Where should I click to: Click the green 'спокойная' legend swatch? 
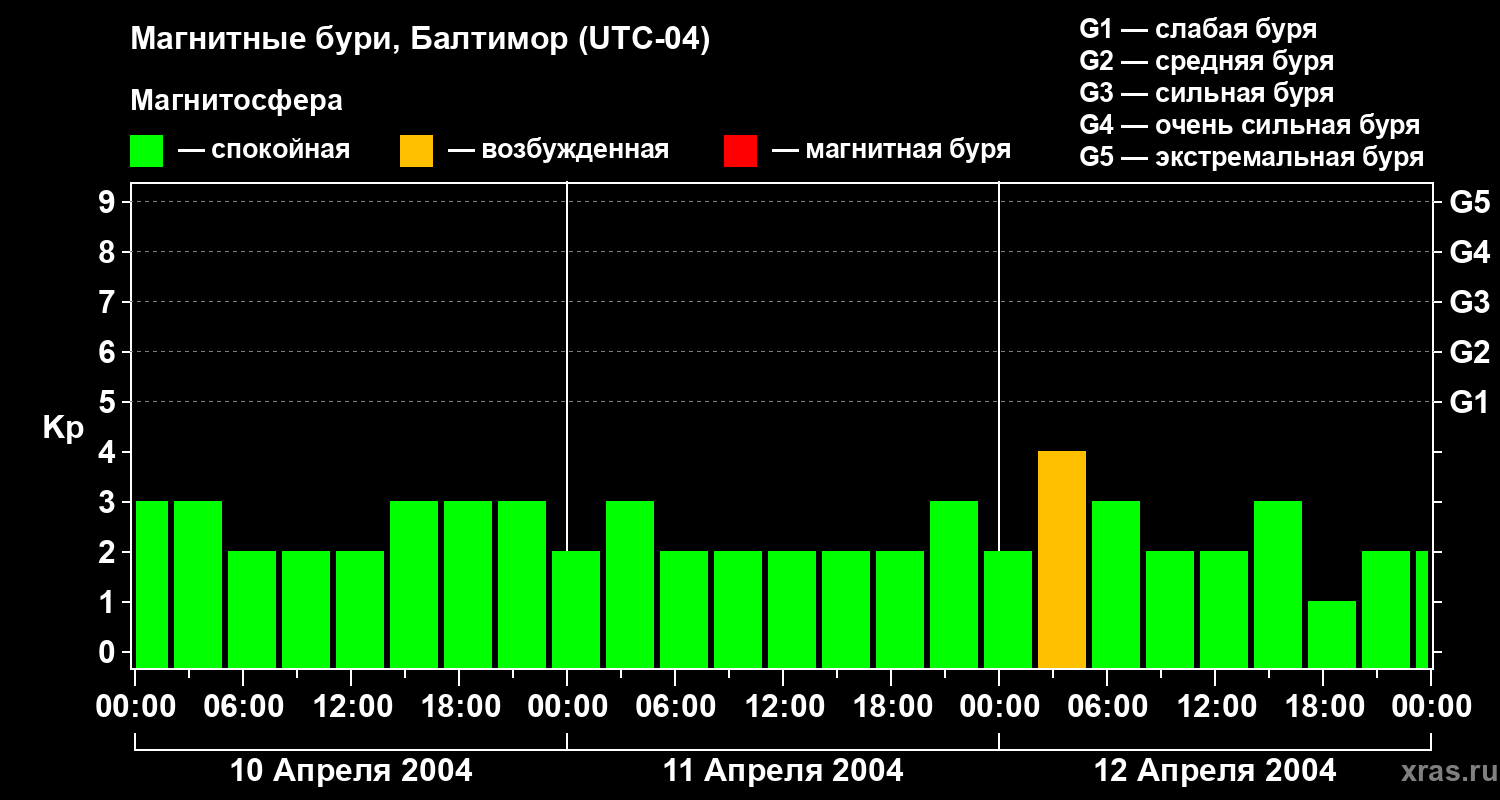tap(147, 151)
